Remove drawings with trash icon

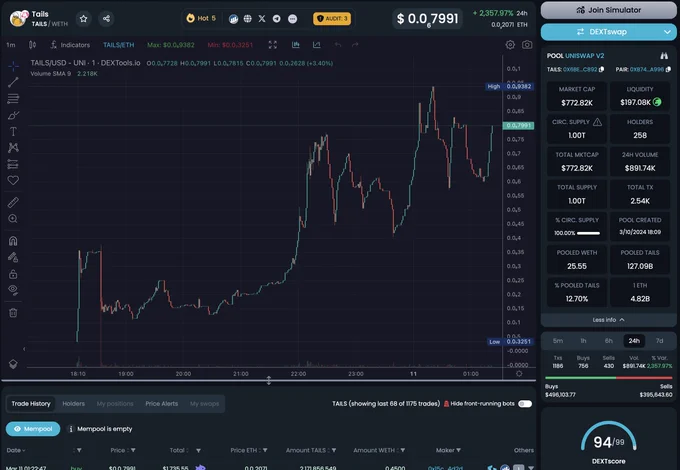[13, 313]
